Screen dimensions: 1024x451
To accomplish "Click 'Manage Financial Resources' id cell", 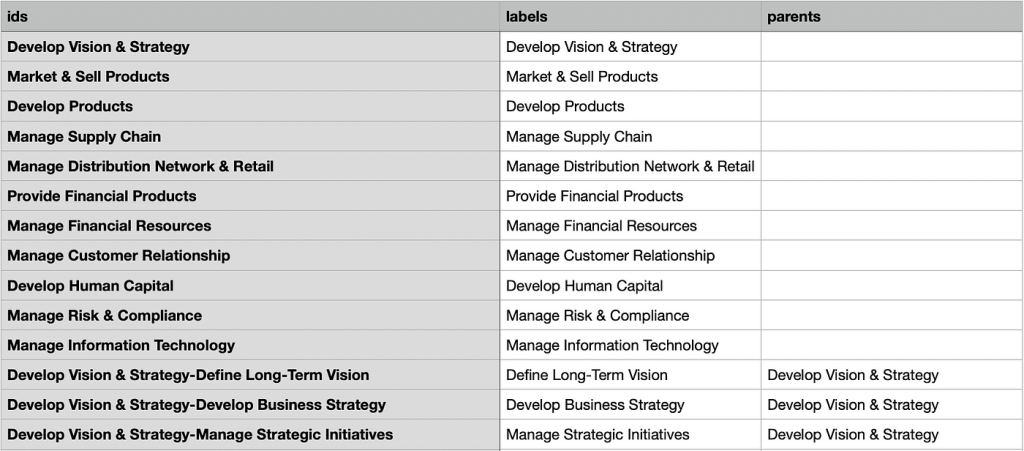I will pos(250,226).
